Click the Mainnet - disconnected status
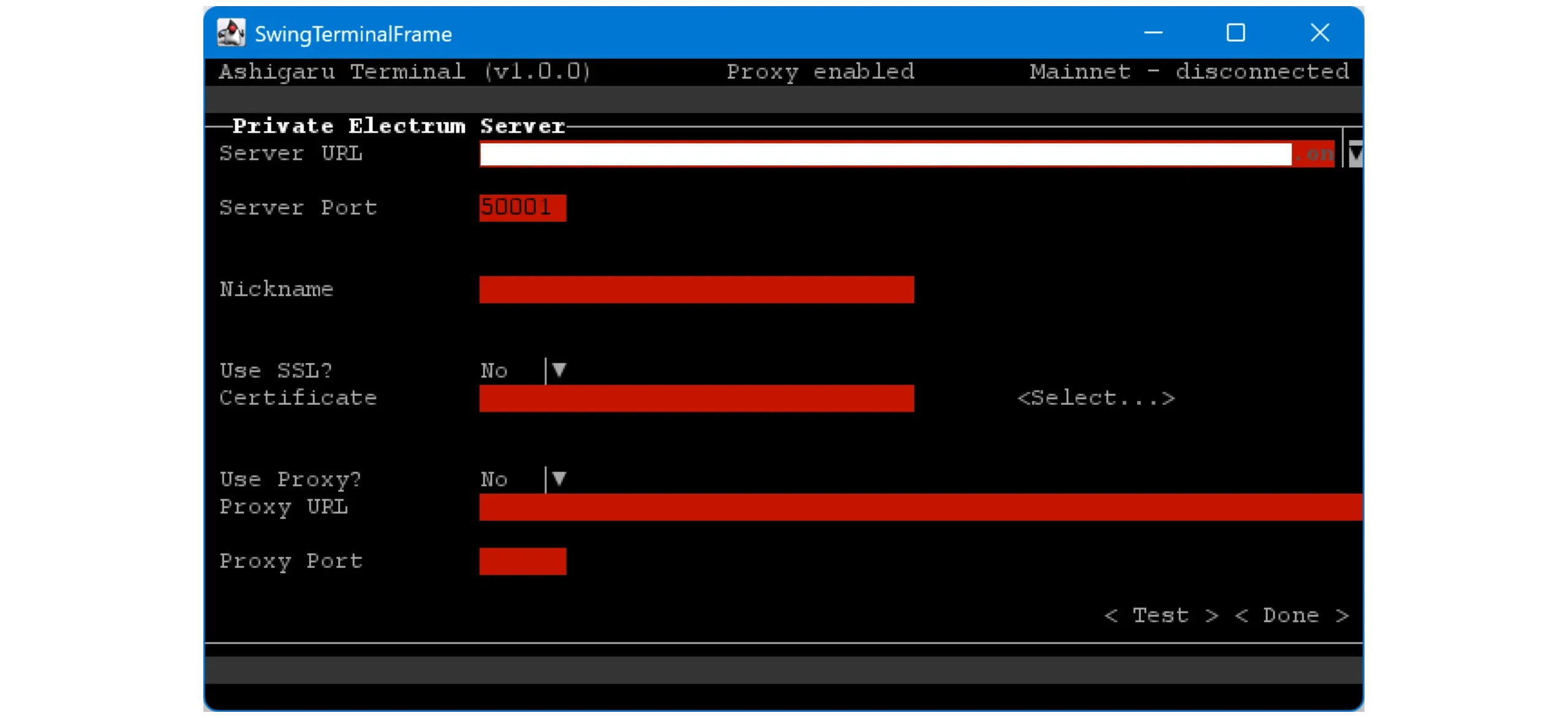 [1189, 72]
